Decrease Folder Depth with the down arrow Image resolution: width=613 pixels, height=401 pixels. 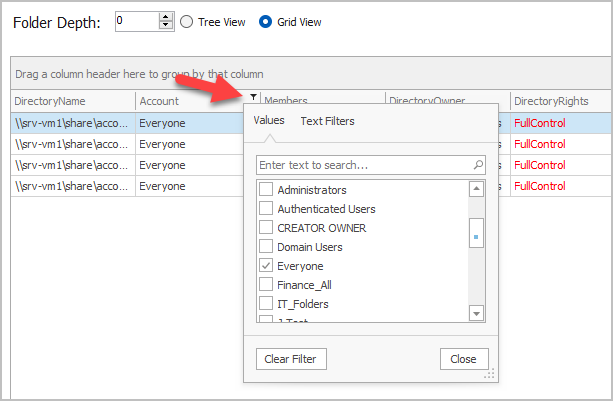point(165,26)
